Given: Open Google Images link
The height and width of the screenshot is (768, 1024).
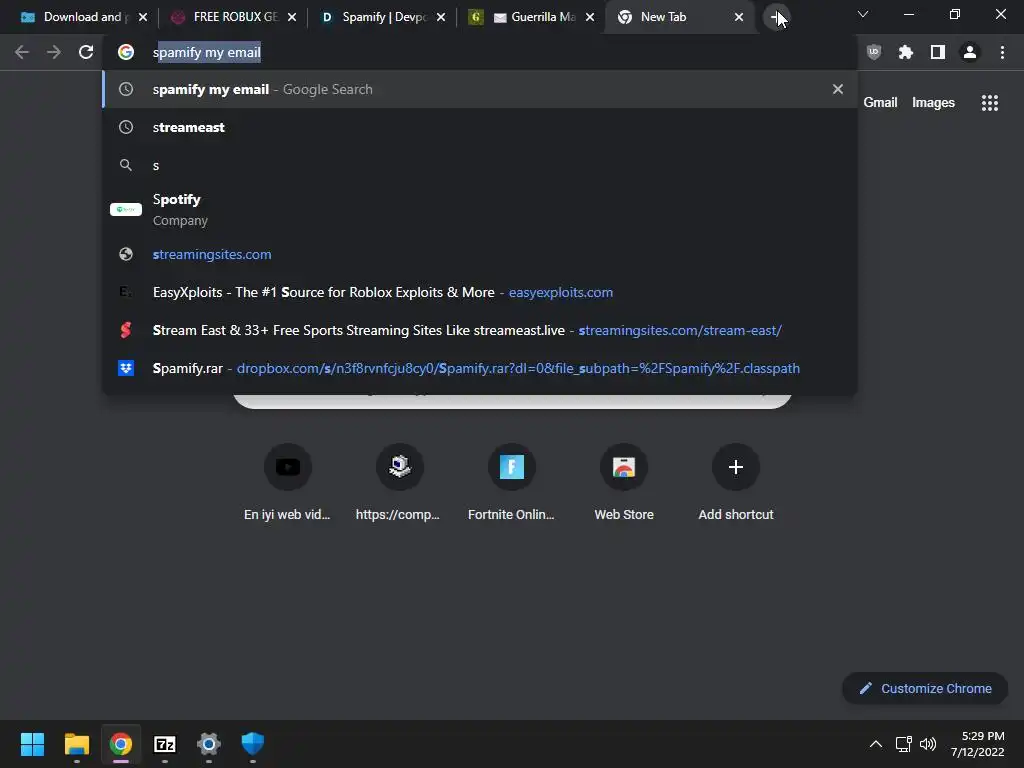Looking at the screenshot, I should click(x=933, y=103).
